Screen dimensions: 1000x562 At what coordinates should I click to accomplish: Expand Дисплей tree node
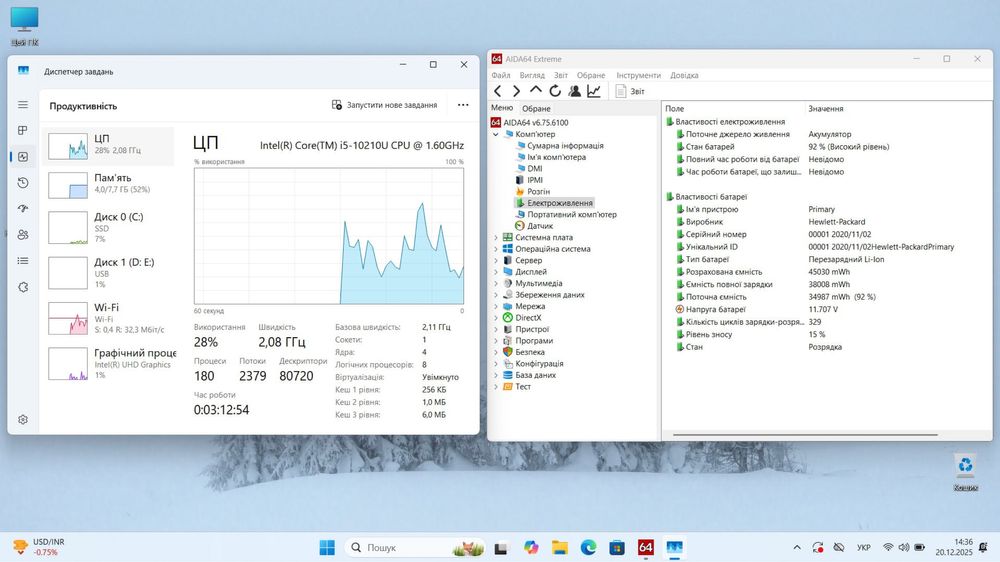[x=496, y=272]
